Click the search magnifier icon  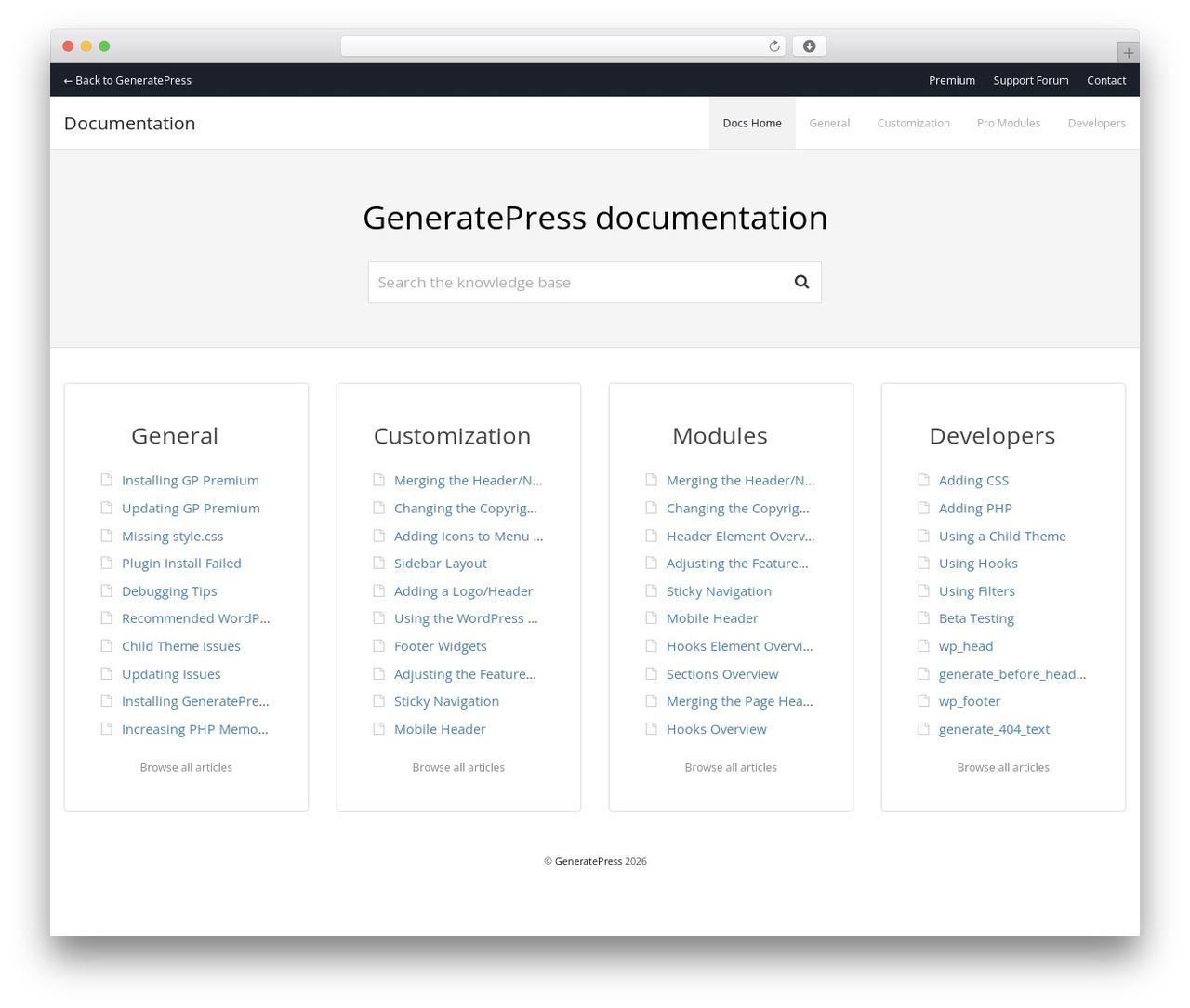pos(801,282)
